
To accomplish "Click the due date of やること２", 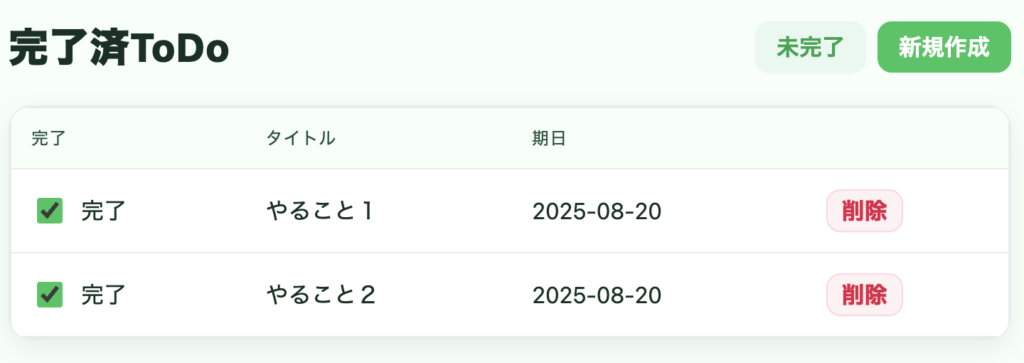I will [597, 296].
